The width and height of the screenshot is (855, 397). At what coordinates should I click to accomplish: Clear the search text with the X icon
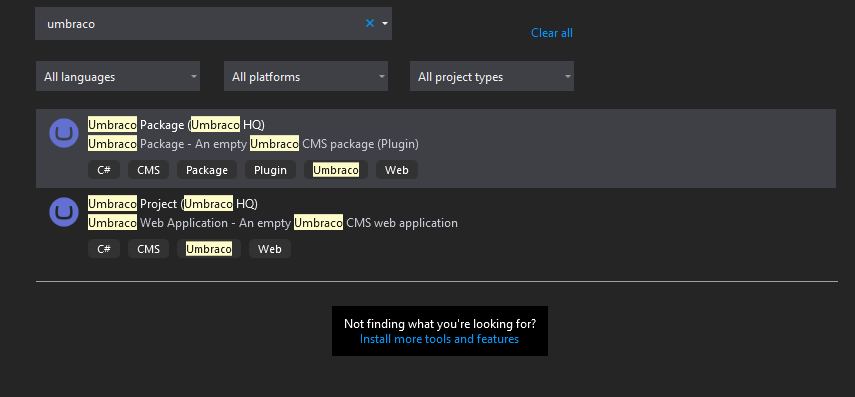(370, 23)
